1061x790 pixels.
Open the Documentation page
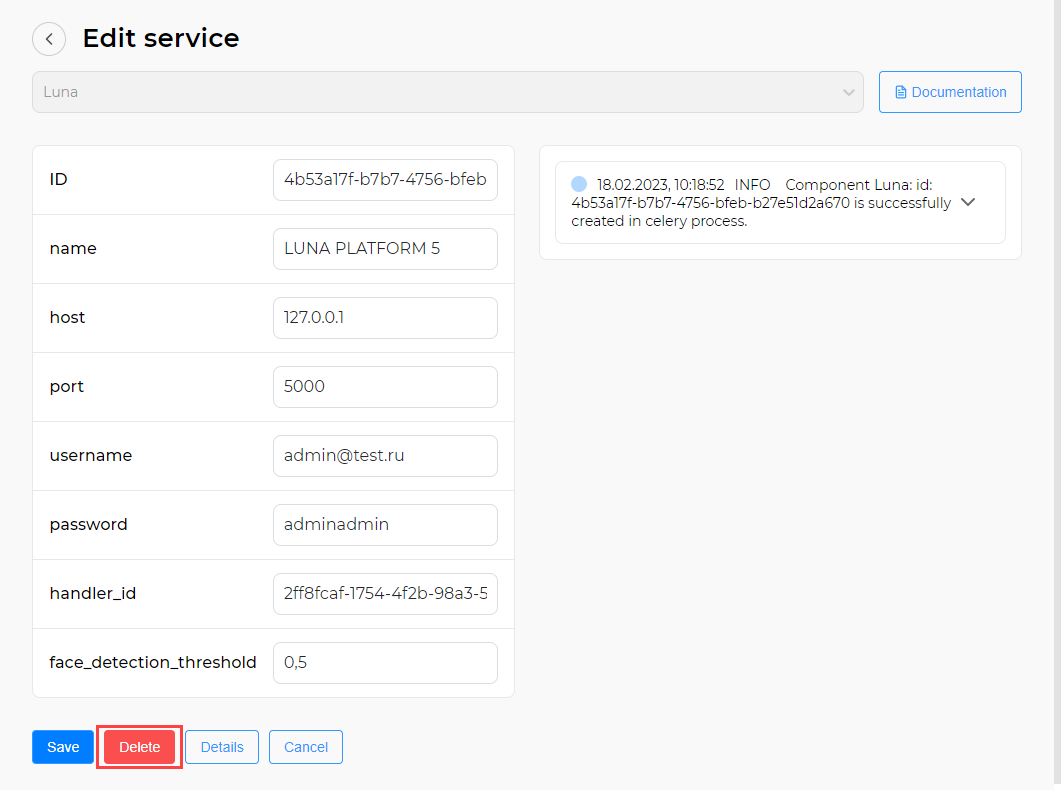(950, 92)
